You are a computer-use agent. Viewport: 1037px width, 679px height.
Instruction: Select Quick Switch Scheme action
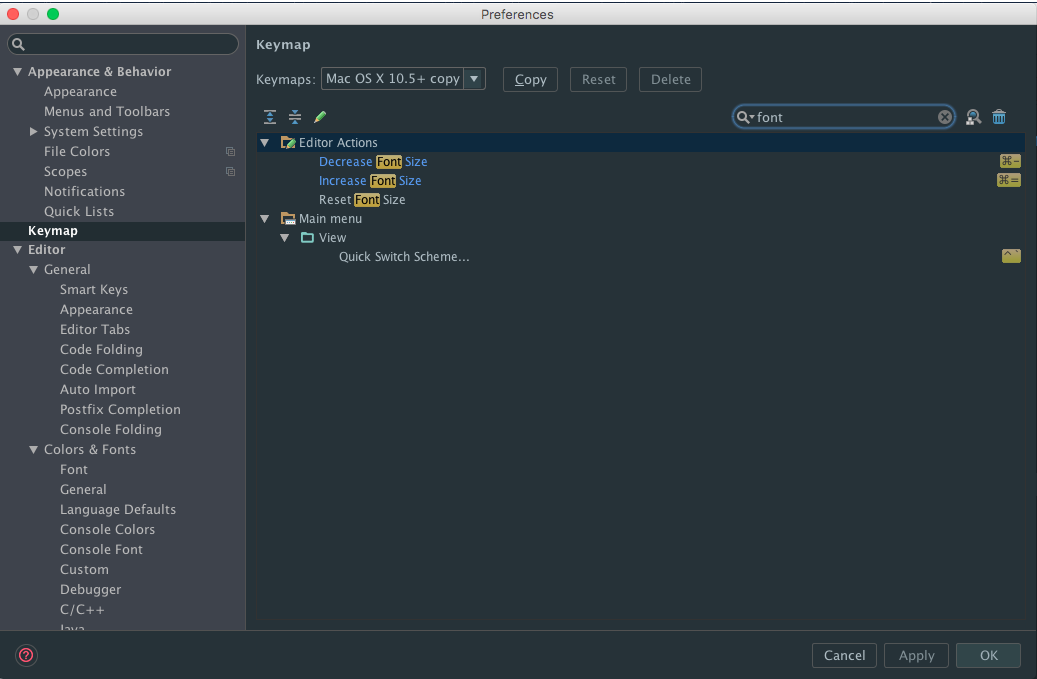404,257
